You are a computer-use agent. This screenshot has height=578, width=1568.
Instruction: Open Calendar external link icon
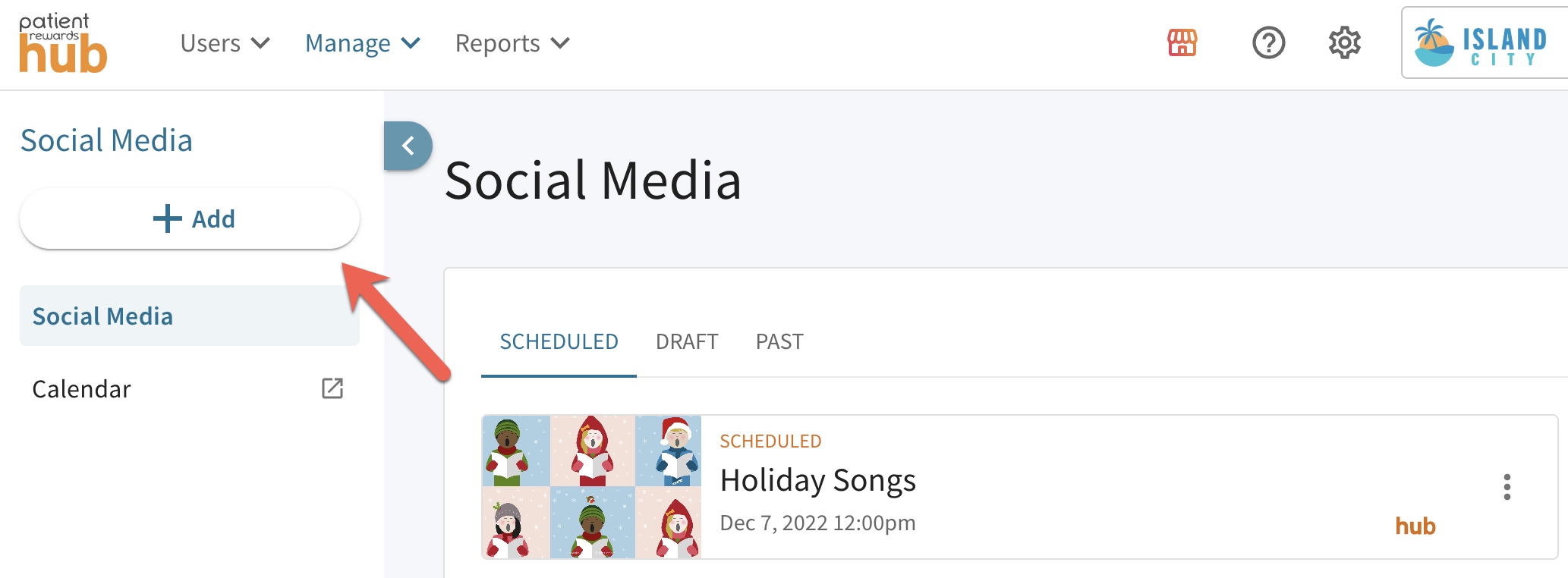332,388
